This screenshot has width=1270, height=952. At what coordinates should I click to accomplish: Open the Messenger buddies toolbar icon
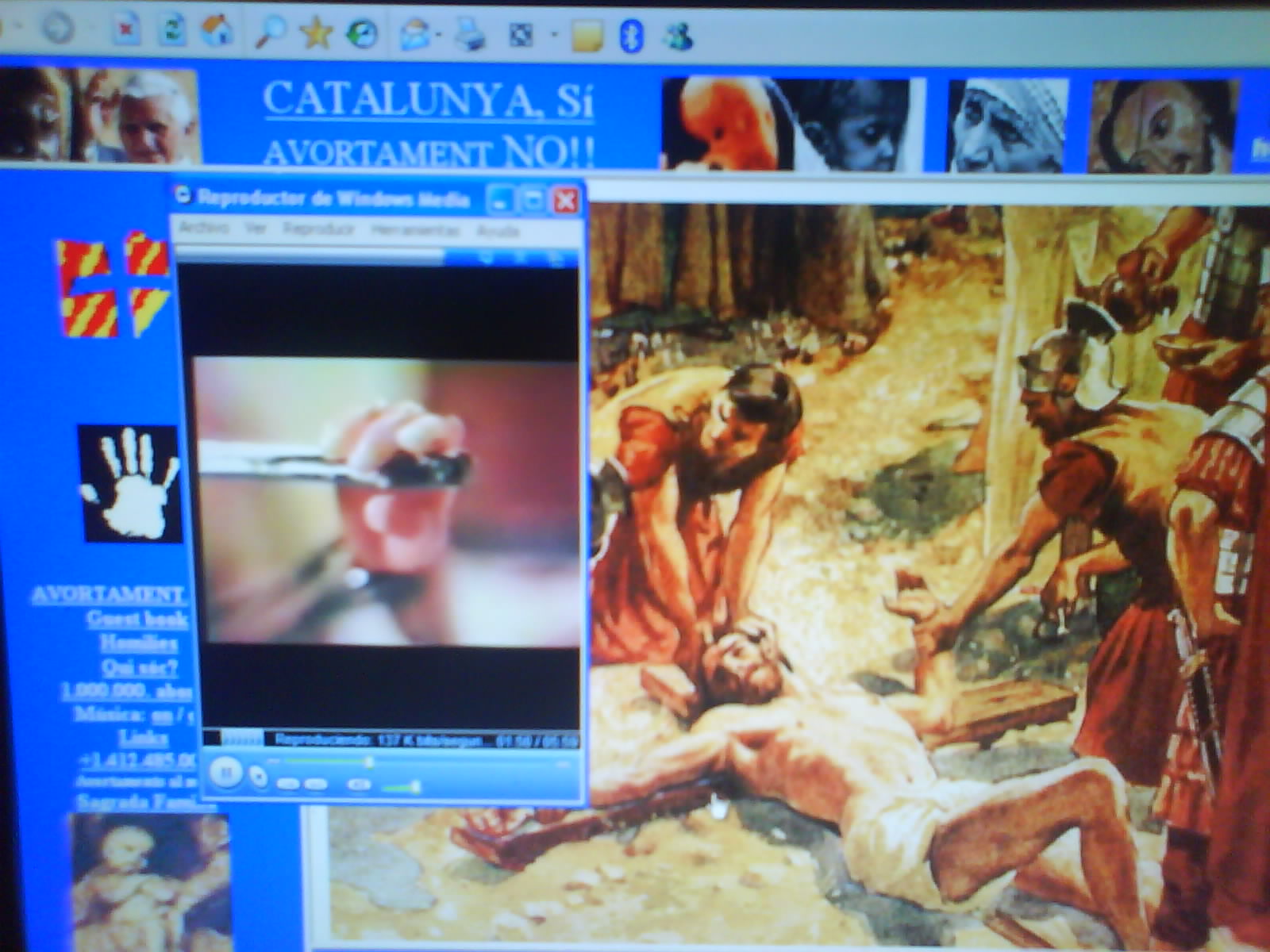677,37
